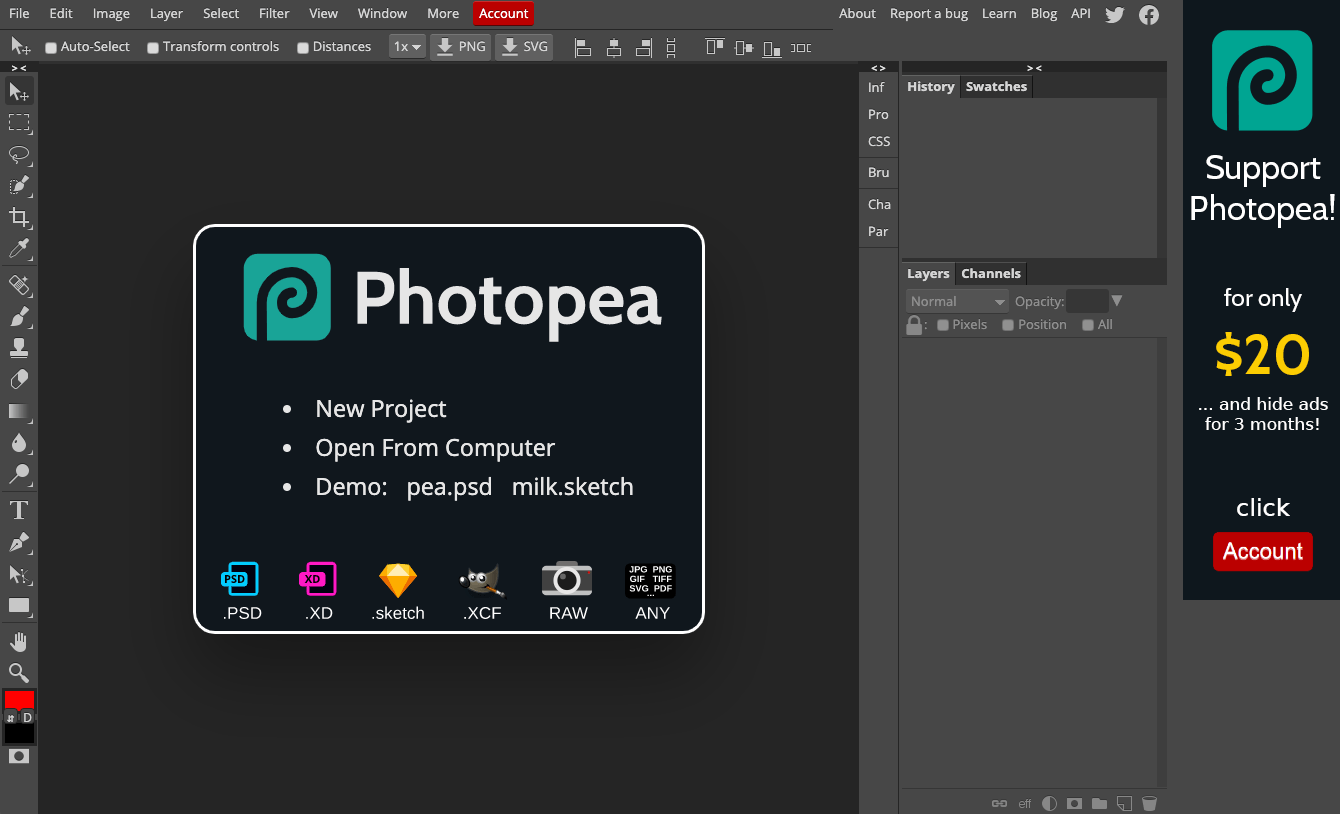Open the Normal blend mode dropdown
Screen dimensions: 1340x814
957,301
